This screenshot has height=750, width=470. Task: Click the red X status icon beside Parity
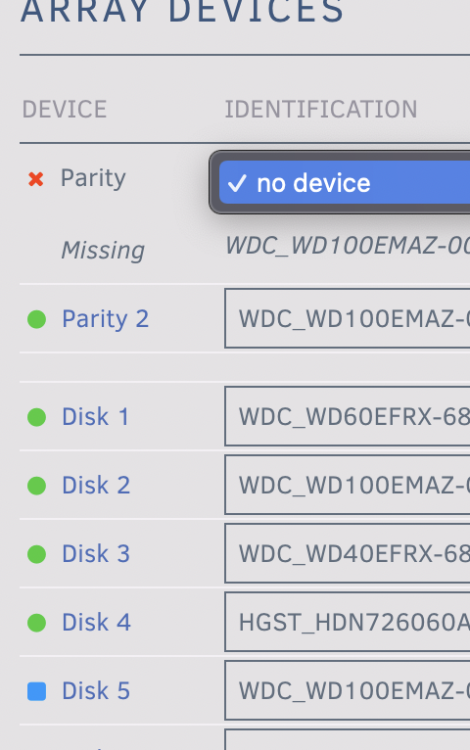[x=36, y=179]
